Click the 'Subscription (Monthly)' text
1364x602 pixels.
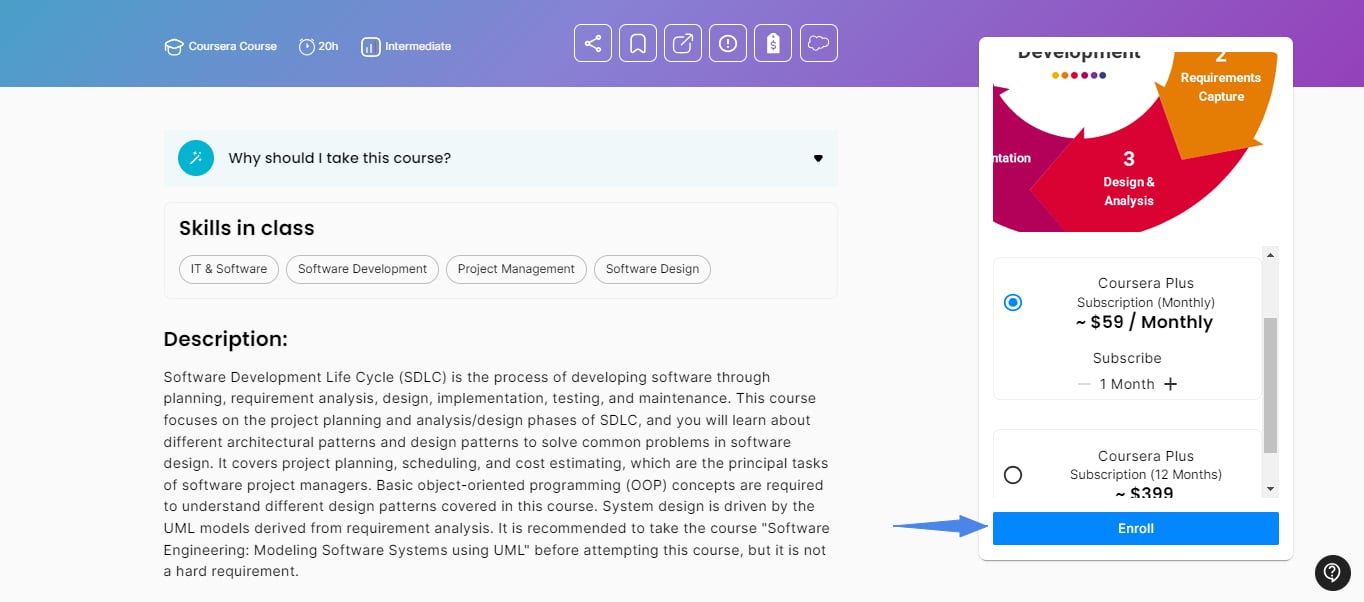tap(1146, 302)
